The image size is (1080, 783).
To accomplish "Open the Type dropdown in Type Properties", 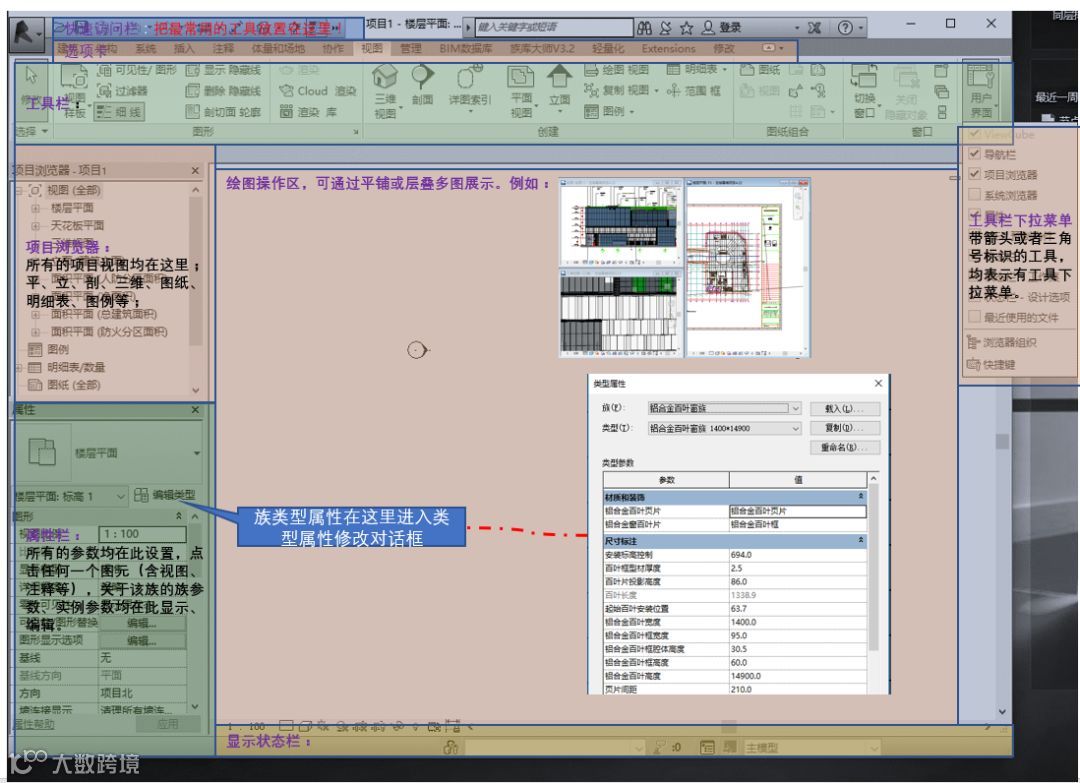I will pyautogui.click(x=725, y=428).
